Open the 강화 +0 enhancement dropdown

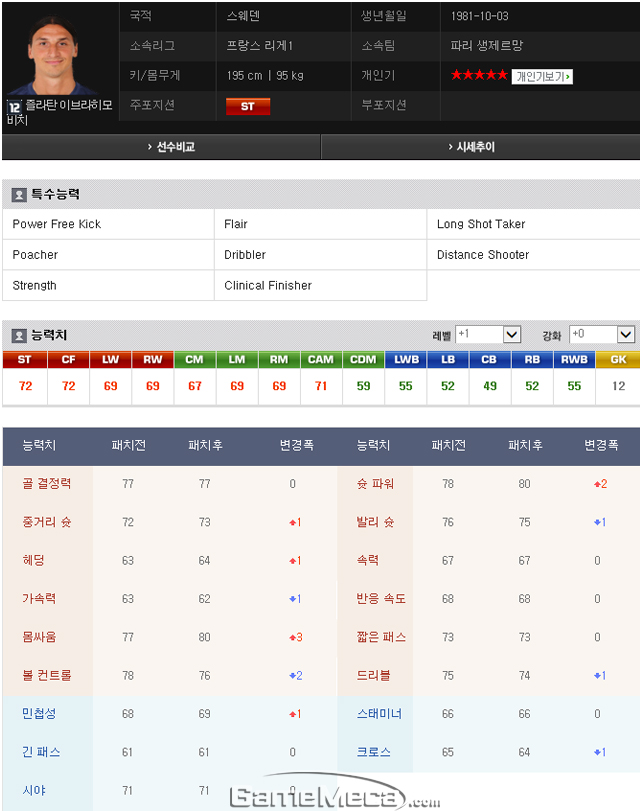tap(602, 335)
